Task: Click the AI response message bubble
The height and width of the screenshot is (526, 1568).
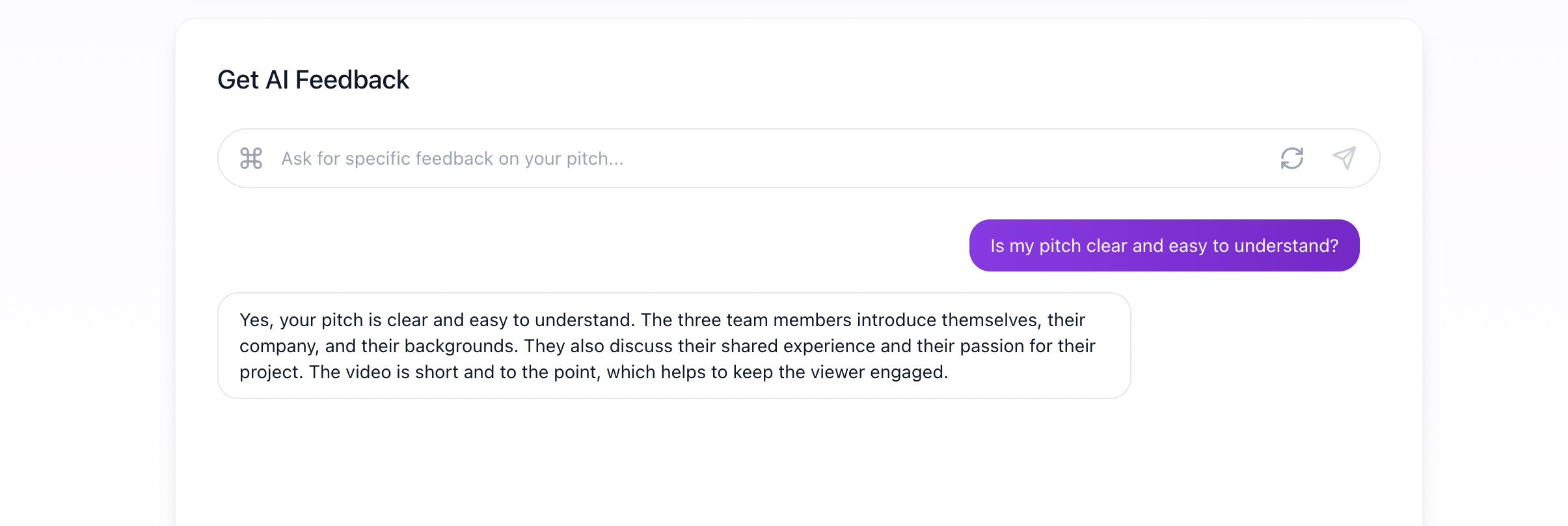Action: coord(674,346)
